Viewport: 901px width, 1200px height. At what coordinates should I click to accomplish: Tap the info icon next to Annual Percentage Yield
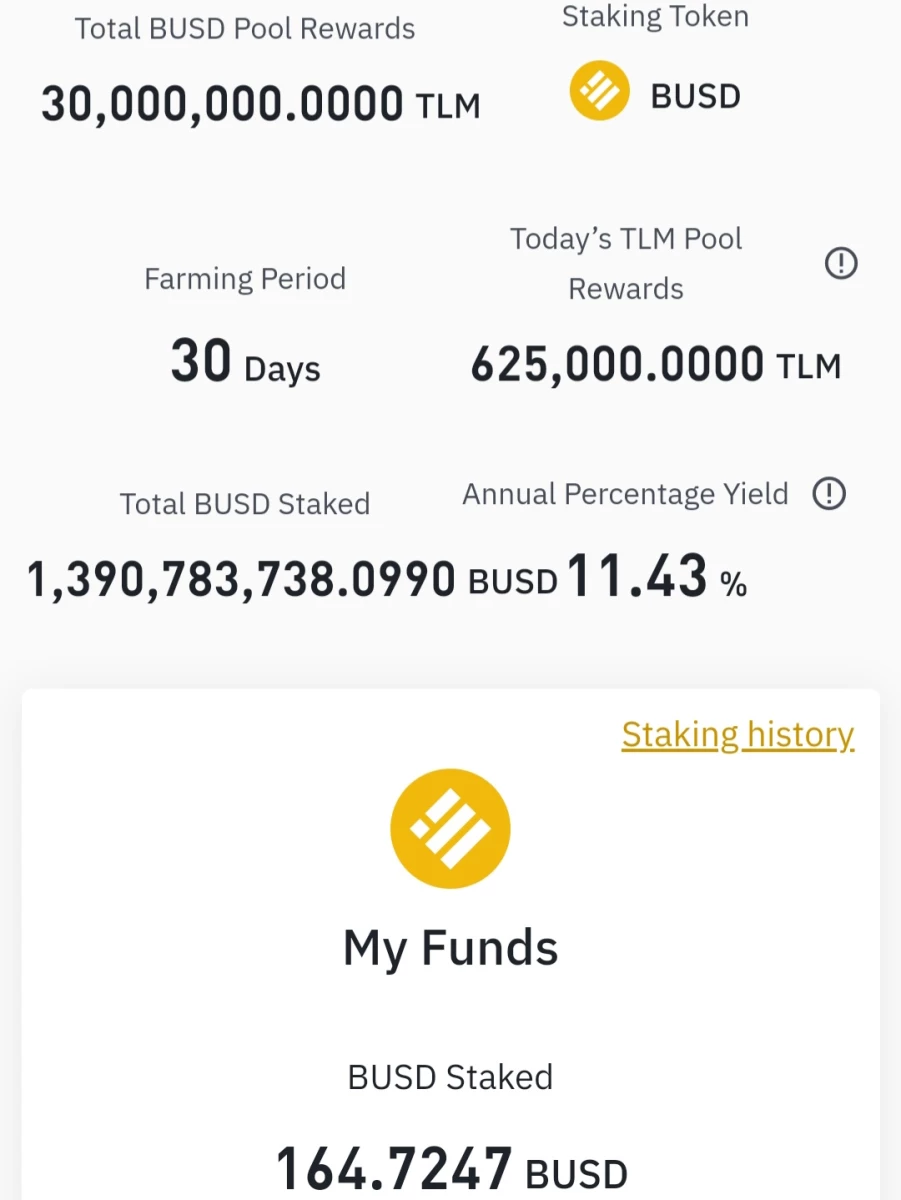829,494
